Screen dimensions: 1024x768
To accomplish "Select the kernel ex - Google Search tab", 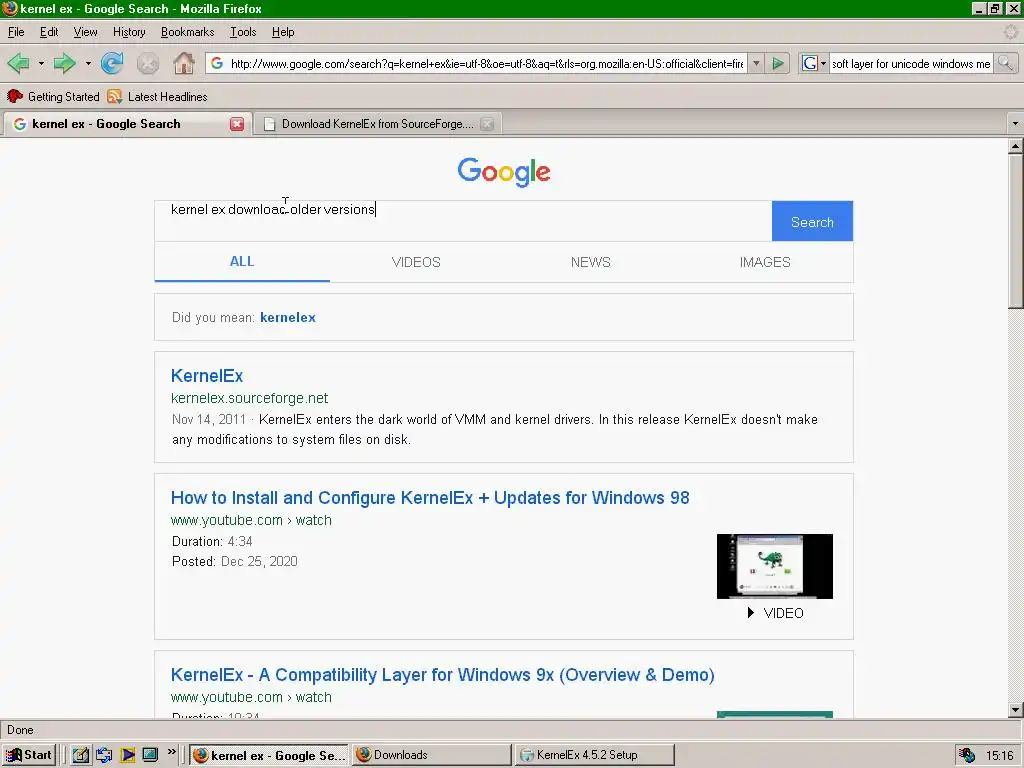I will coord(127,124).
